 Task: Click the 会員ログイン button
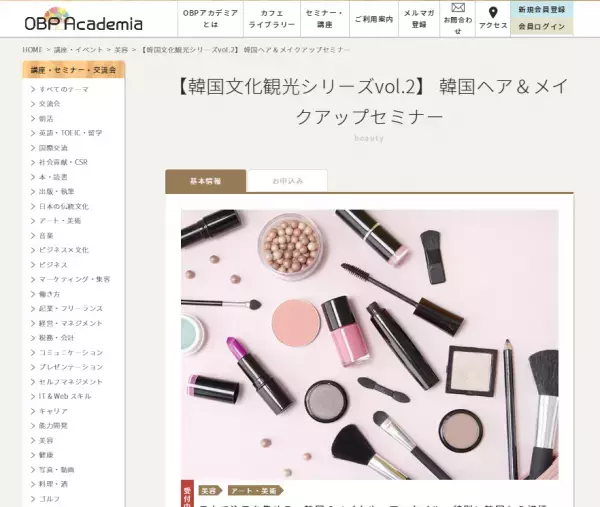pyautogui.click(x=541, y=26)
